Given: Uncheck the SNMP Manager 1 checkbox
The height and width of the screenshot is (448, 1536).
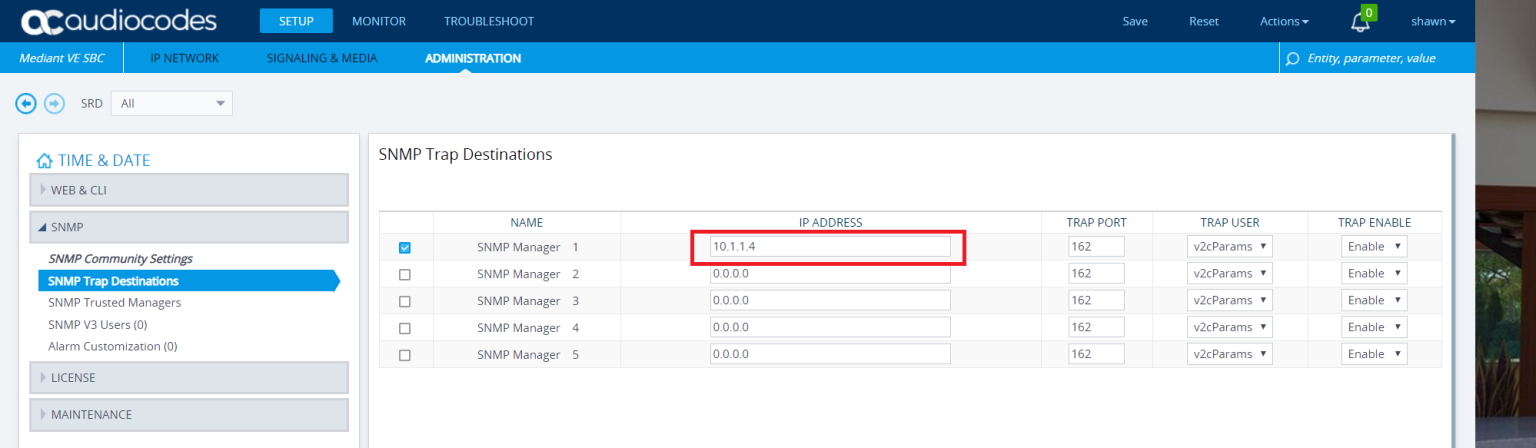Looking at the screenshot, I should 405,248.
